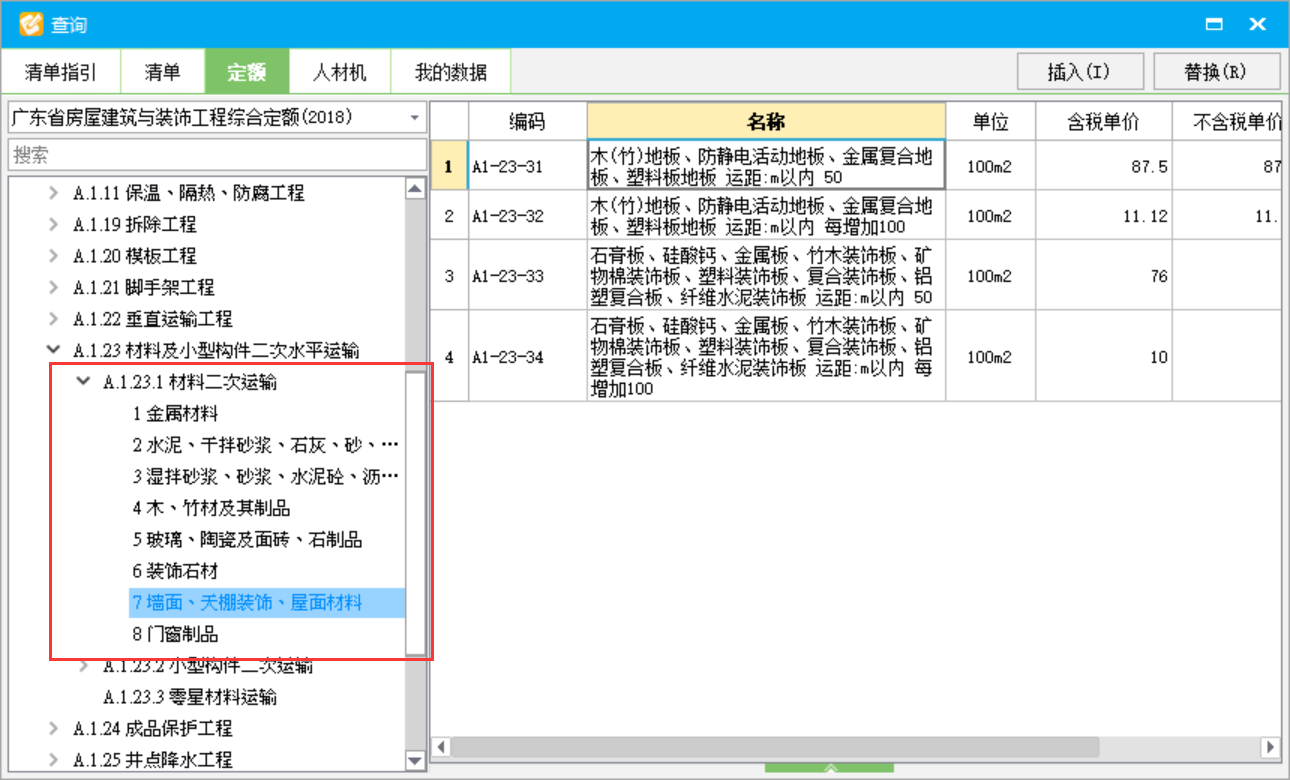Click the 查询 app logo icon
This screenshot has height=780, width=1290.
[31, 24]
